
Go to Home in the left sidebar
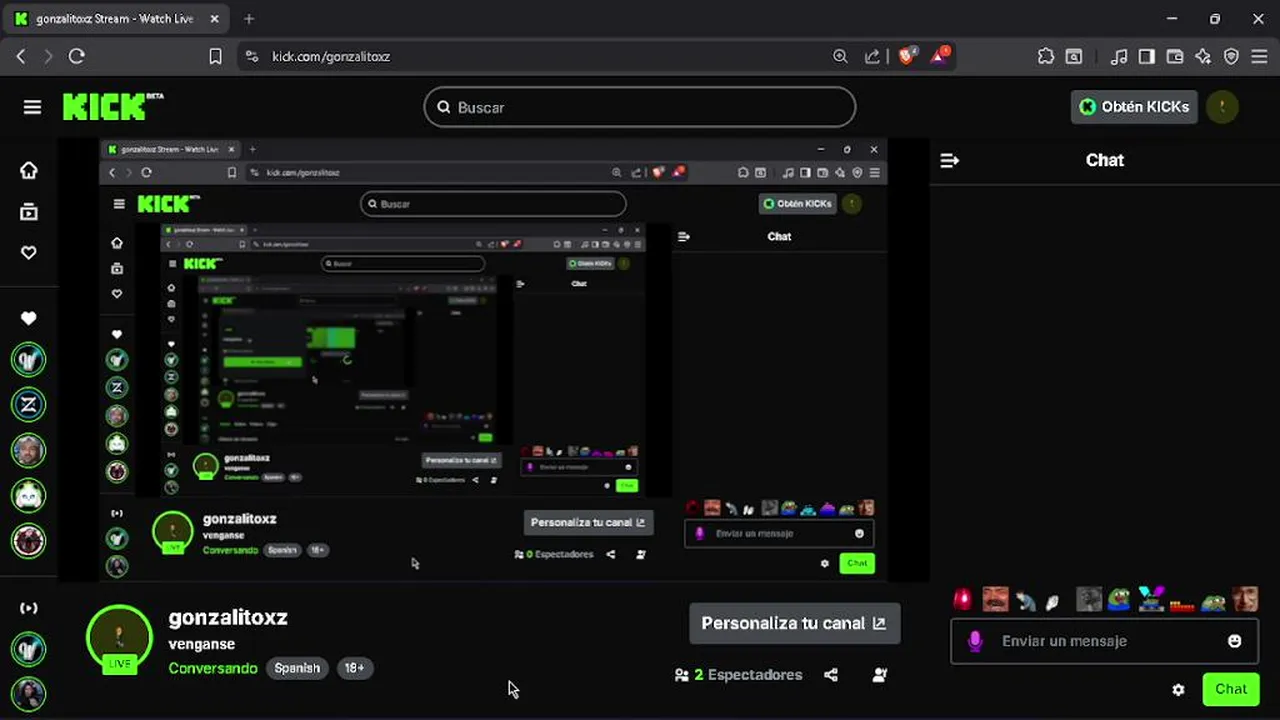click(x=29, y=171)
